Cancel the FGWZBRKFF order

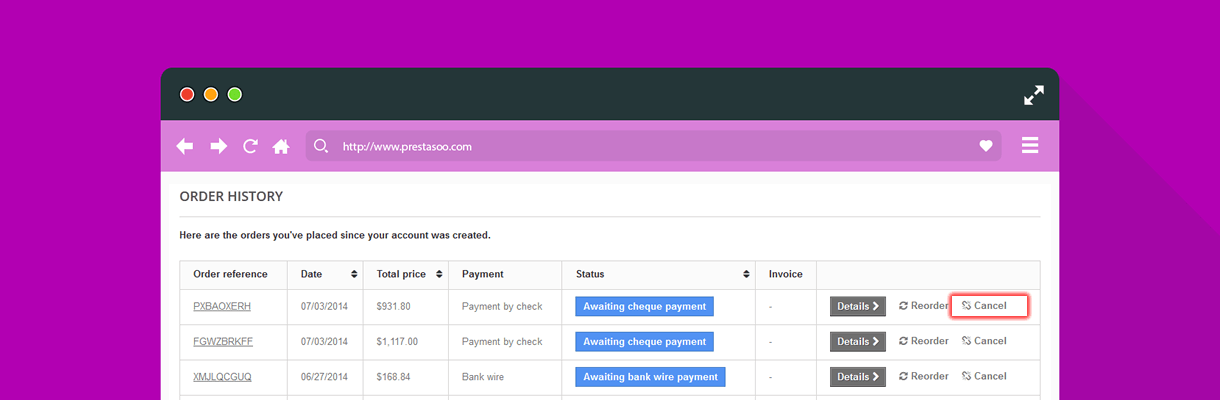[x=985, y=341]
